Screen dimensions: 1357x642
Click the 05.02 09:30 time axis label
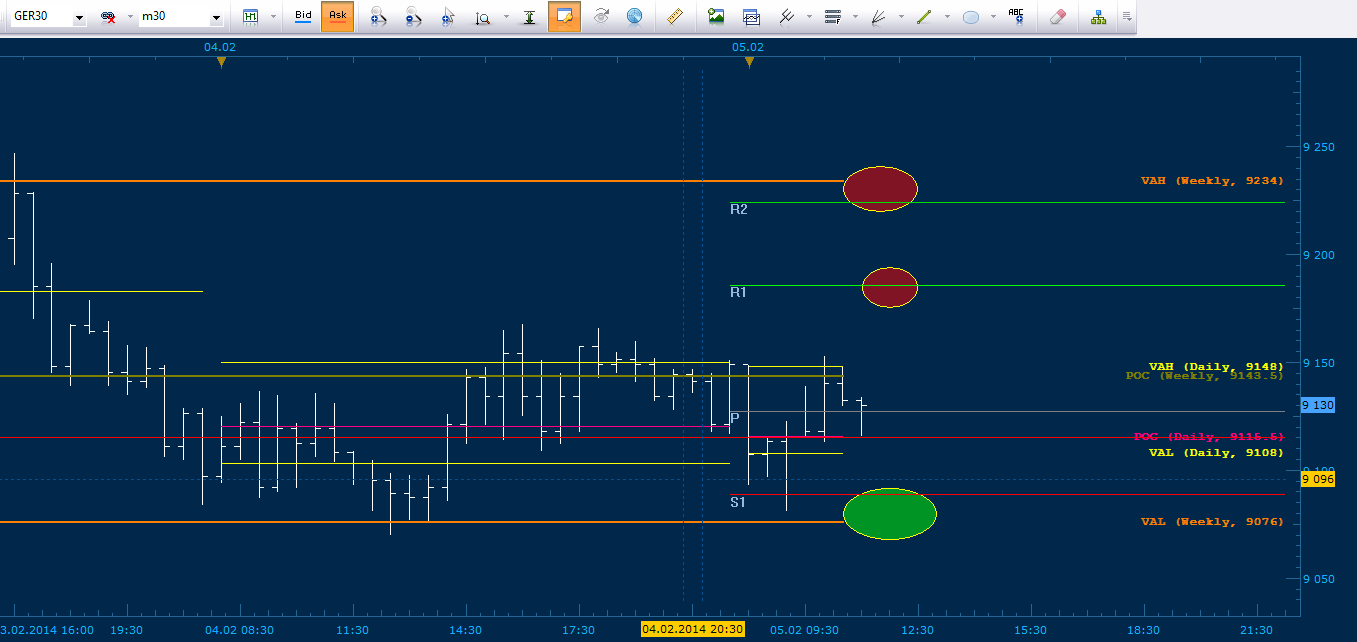805,630
